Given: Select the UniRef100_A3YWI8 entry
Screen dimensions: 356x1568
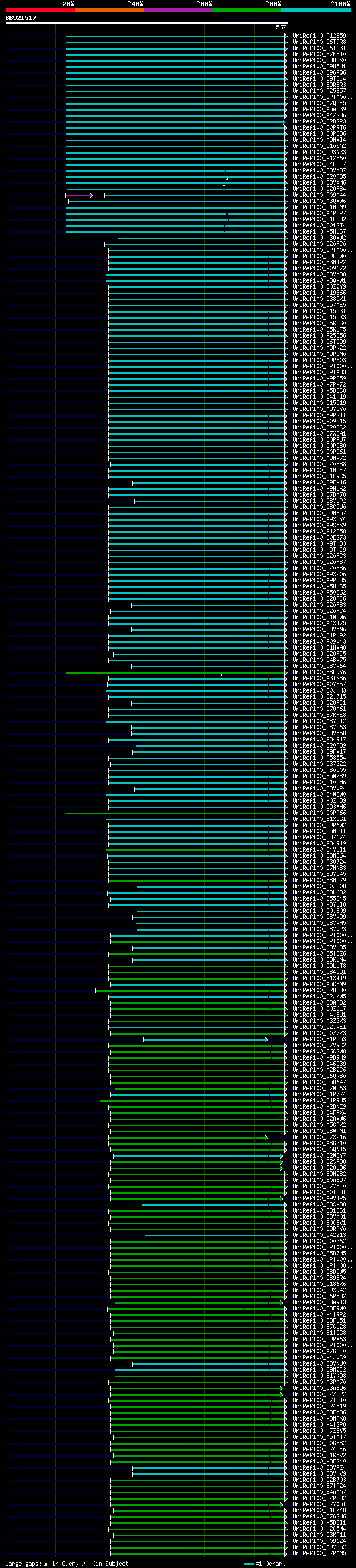Looking at the screenshot, I should coord(319,904).
